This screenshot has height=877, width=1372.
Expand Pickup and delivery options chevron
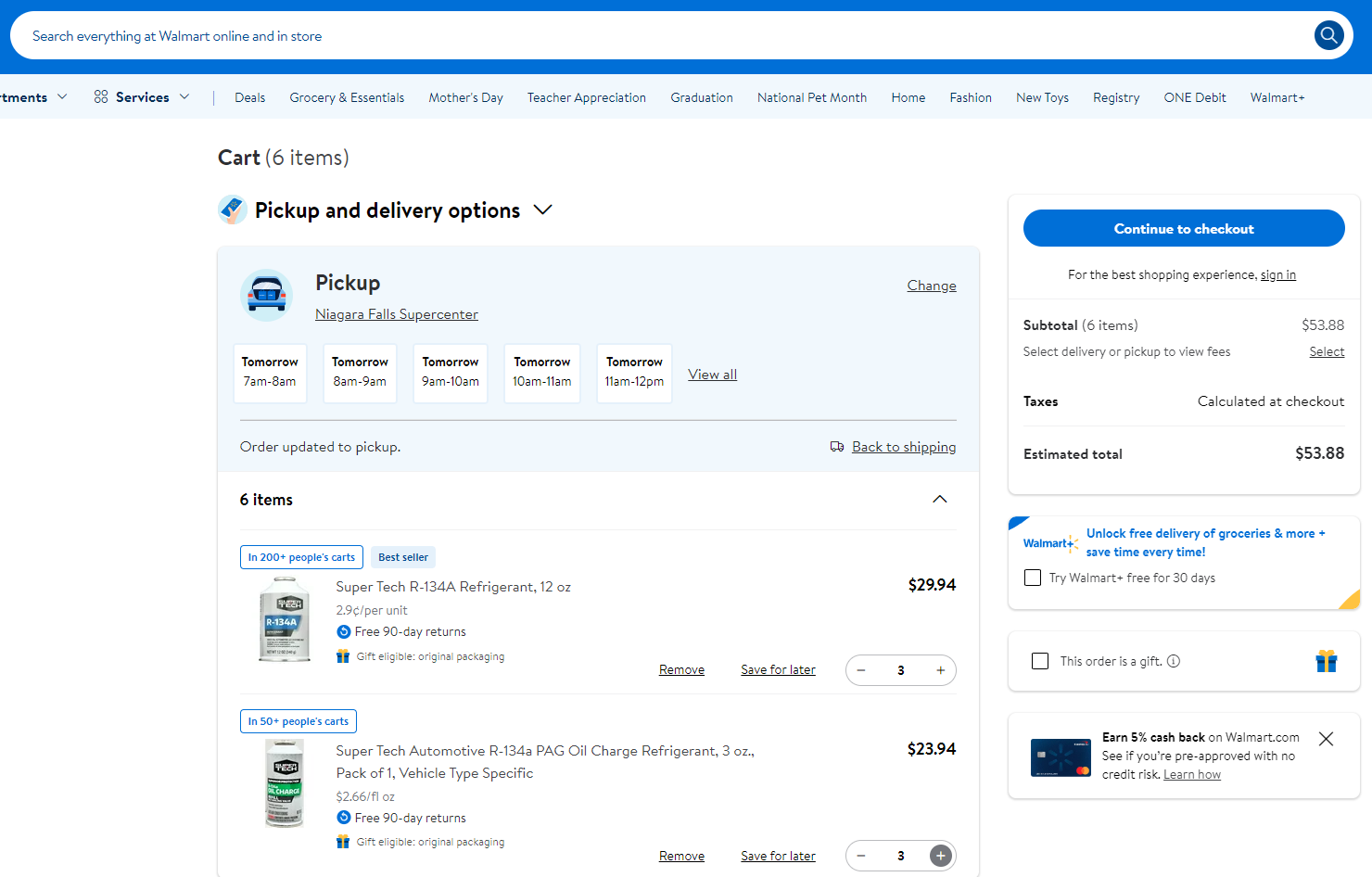(543, 210)
